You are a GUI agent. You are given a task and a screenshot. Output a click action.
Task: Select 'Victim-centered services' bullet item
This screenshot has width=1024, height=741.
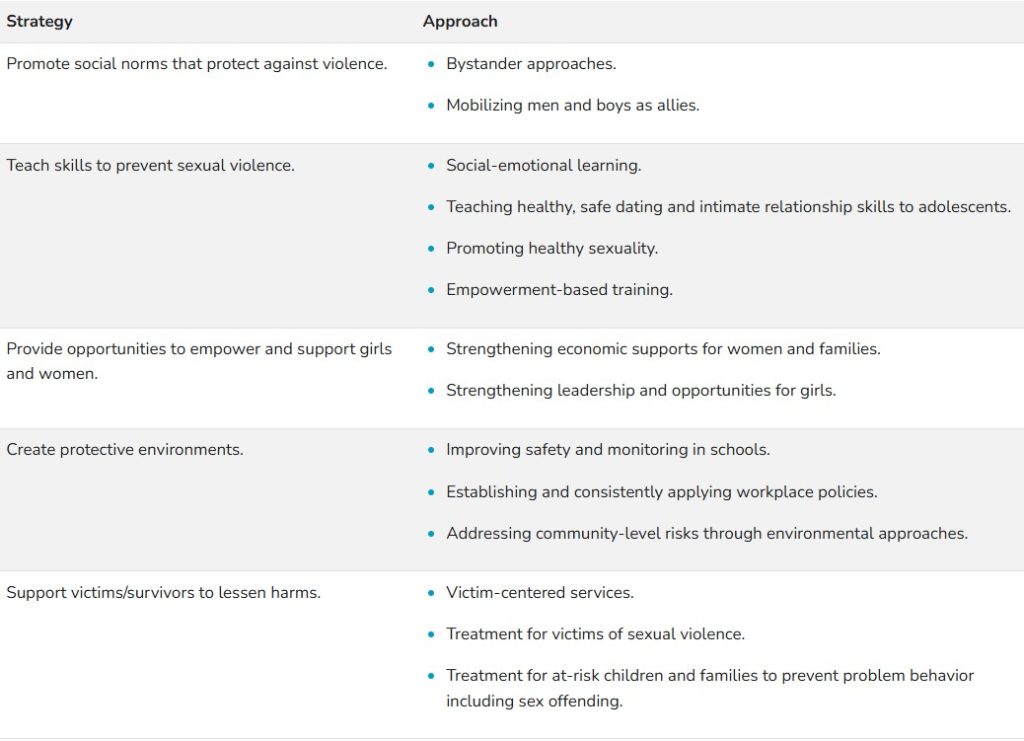[540, 593]
